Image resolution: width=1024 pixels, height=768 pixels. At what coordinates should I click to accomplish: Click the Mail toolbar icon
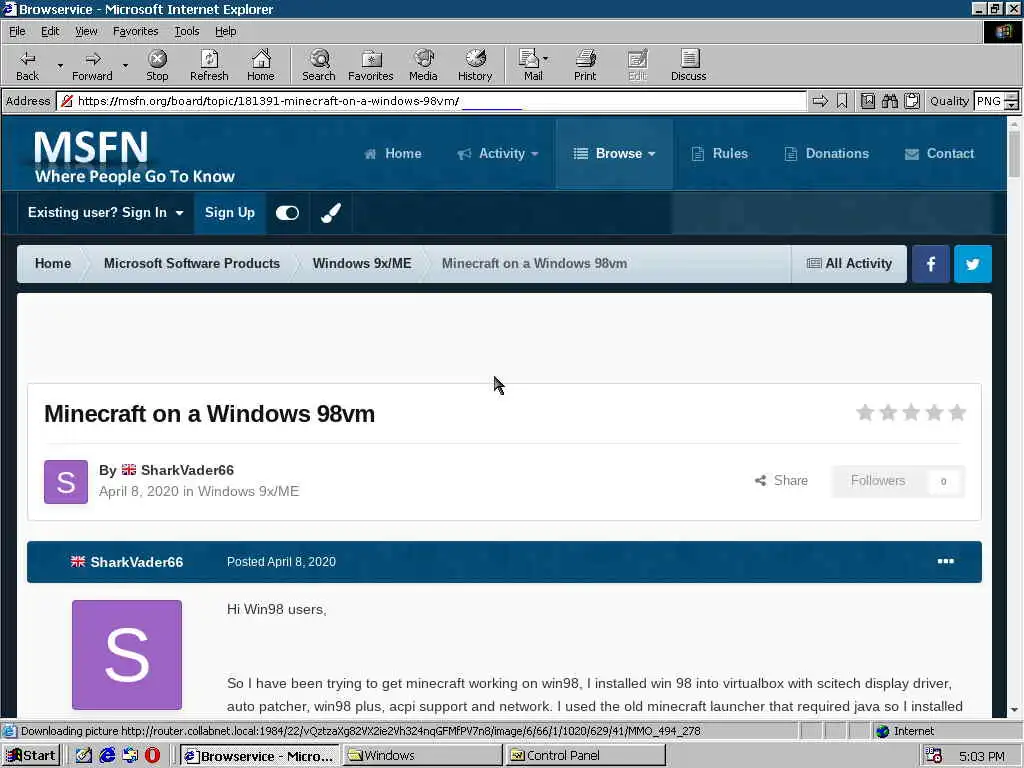[x=530, y=65]
